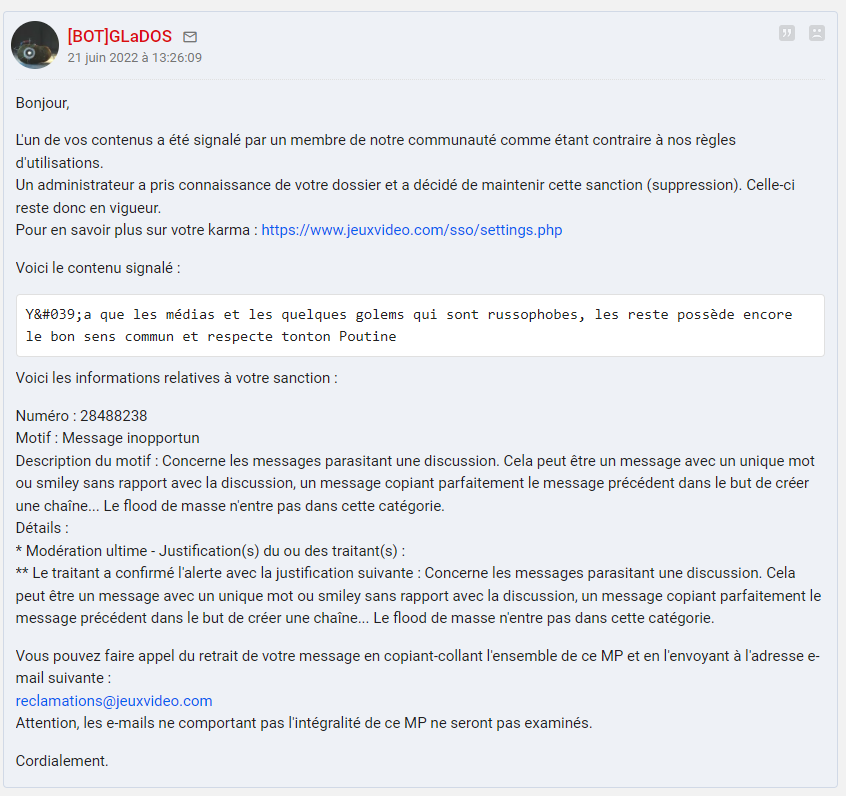Click the quote message icon

tap(787, 33)
